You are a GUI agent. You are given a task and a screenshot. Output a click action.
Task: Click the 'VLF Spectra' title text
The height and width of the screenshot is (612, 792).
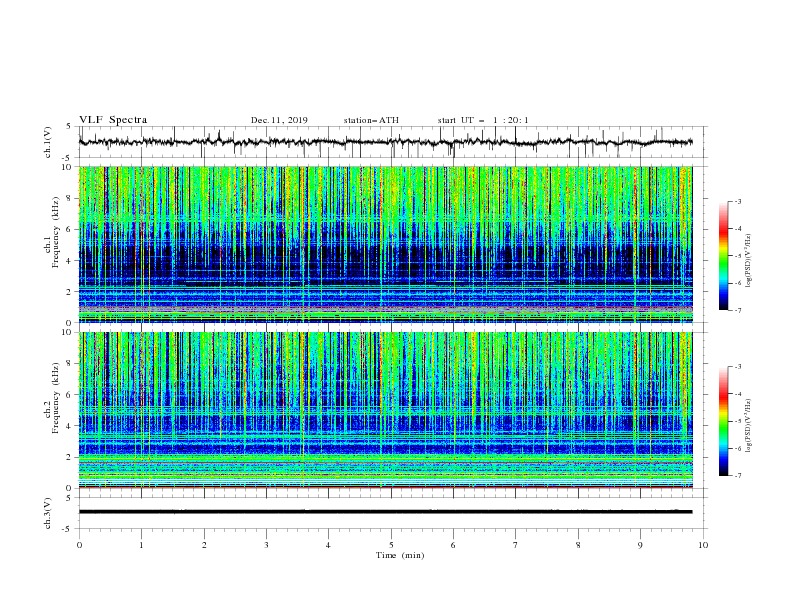[x=113, y=120]
